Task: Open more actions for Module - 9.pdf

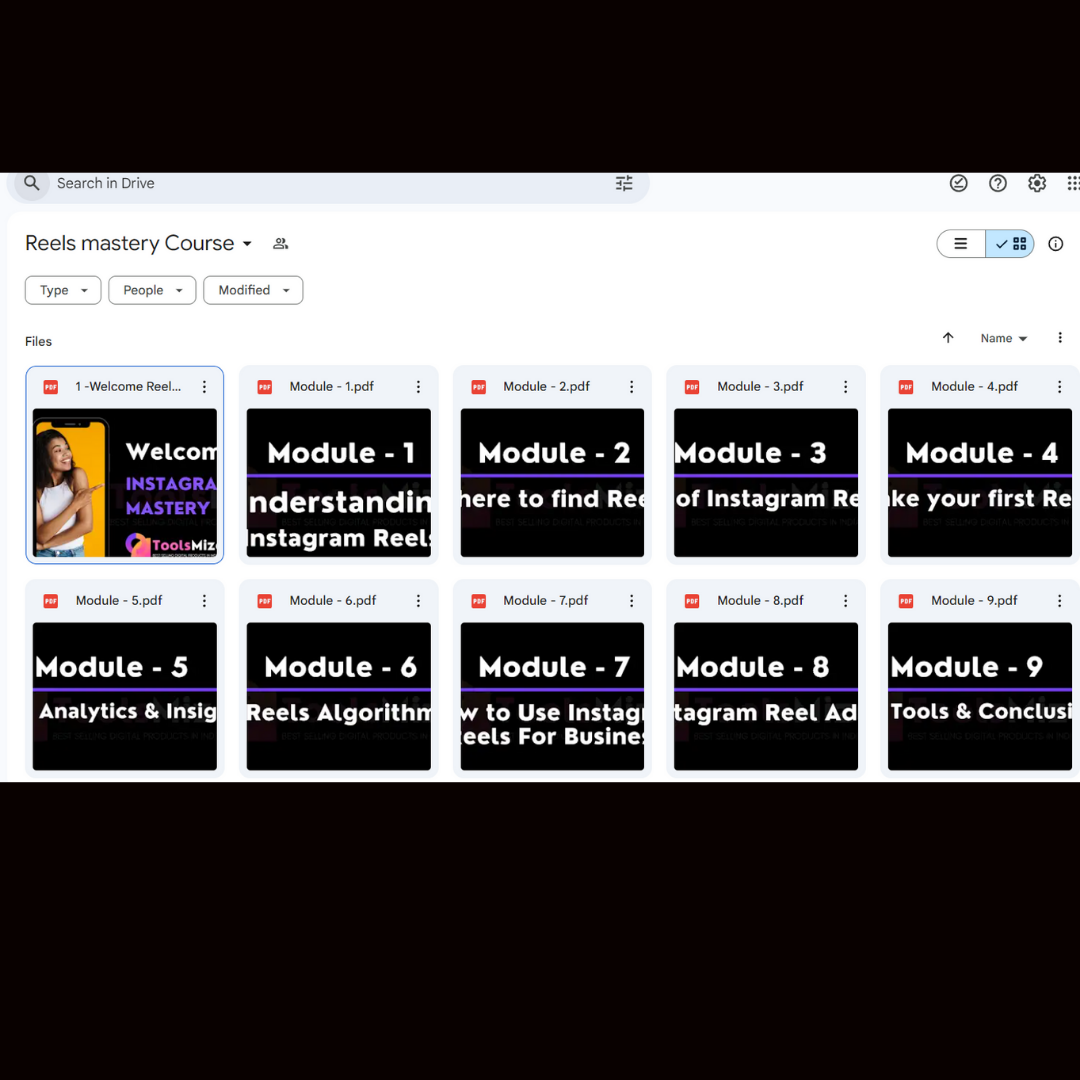Action: [1060, 601]
